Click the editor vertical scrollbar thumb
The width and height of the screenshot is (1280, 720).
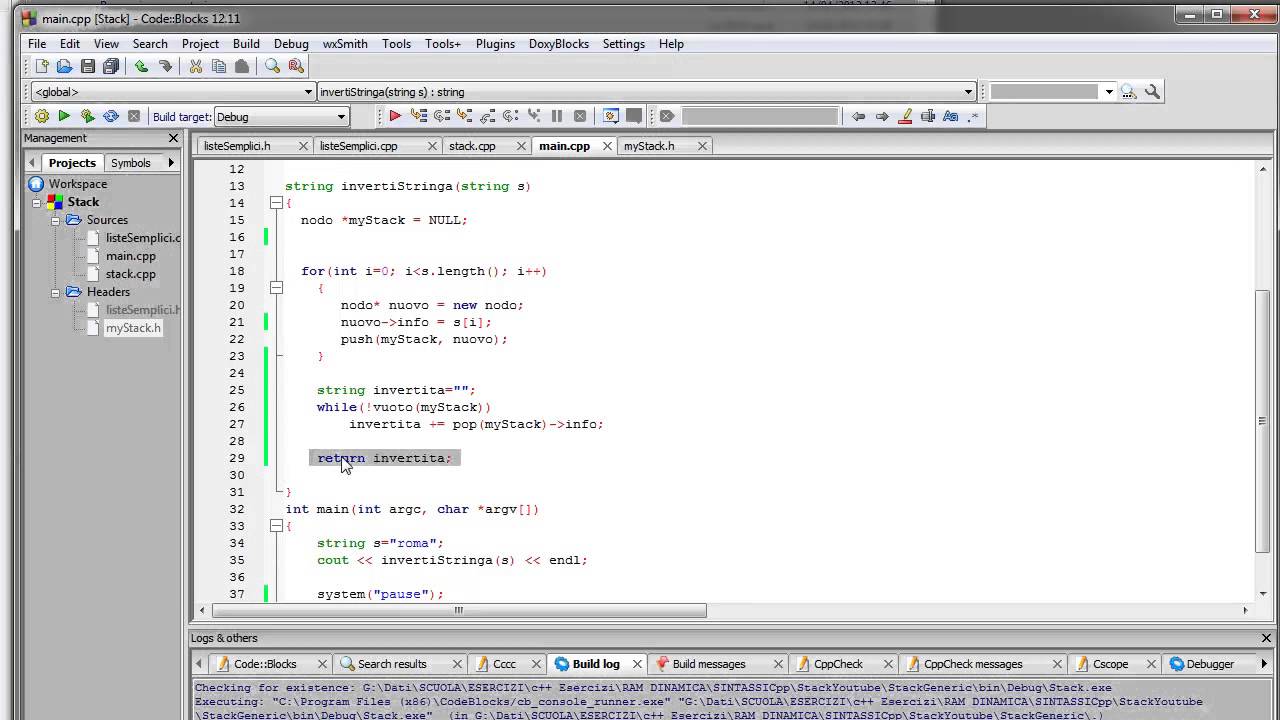pos(1262,420)
